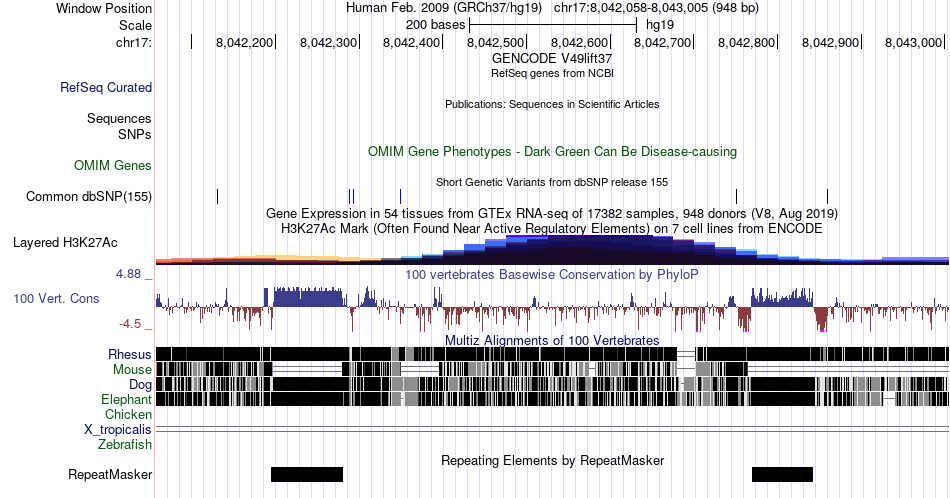950x498 pixels.
Task: Click Short Genetic Variants from dbSNP title
Action: tap(552, 182)
